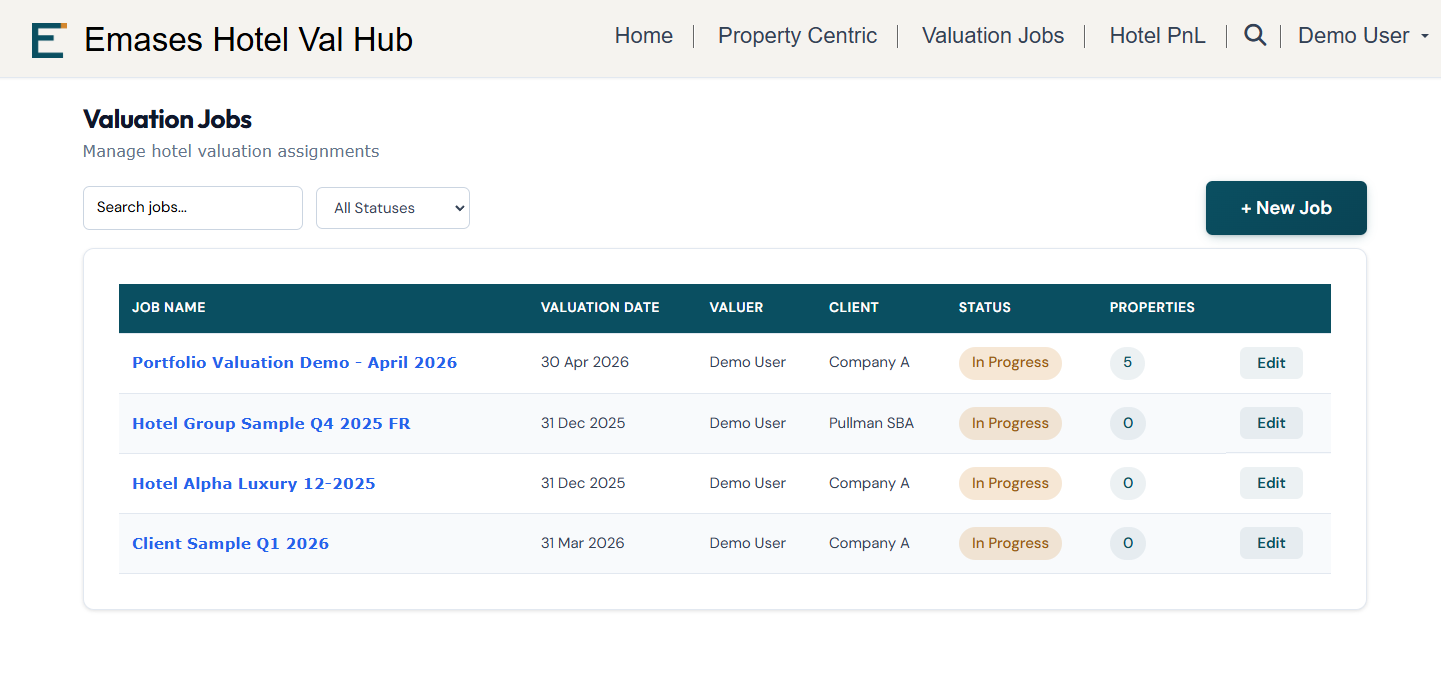Focus the Search jobs input field
1441x700 pixels.
[193, 208]
